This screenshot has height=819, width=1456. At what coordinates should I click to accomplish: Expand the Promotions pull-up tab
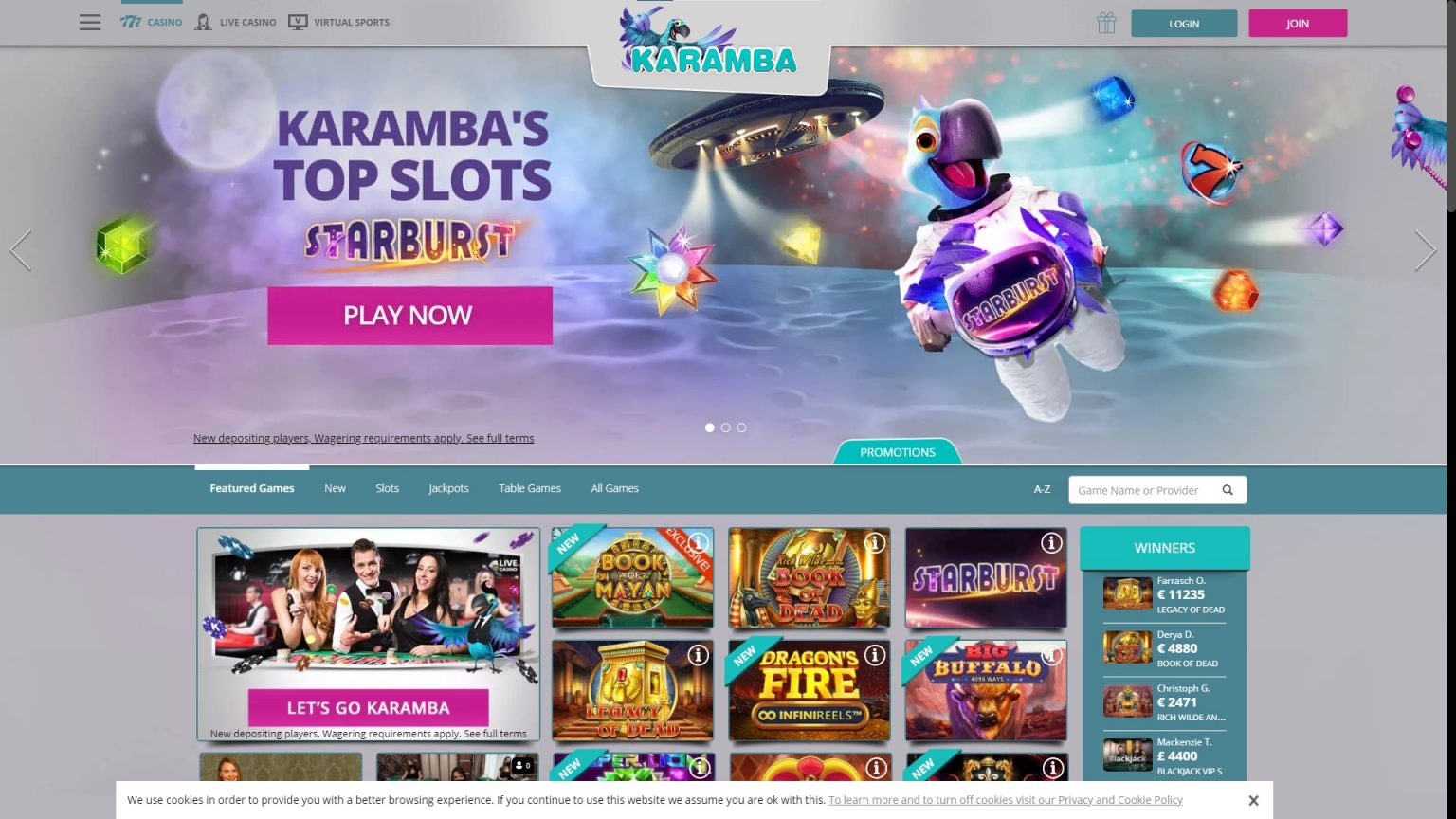coord(898,452)
